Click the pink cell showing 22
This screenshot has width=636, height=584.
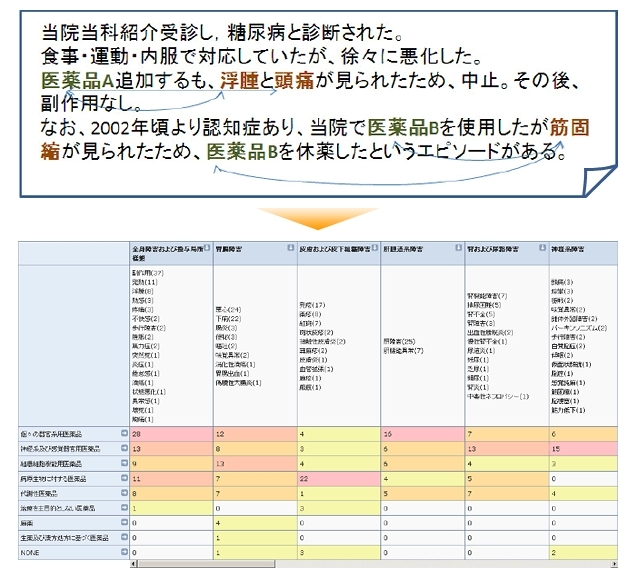(x=339, y=479)
